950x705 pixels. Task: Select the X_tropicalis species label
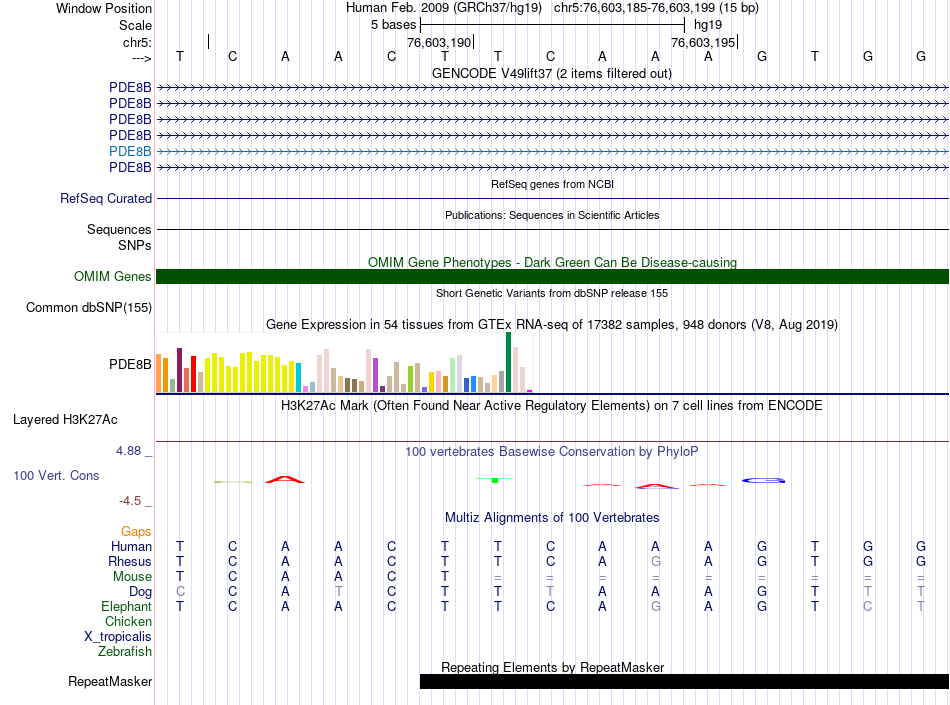[x=118, y=636]
